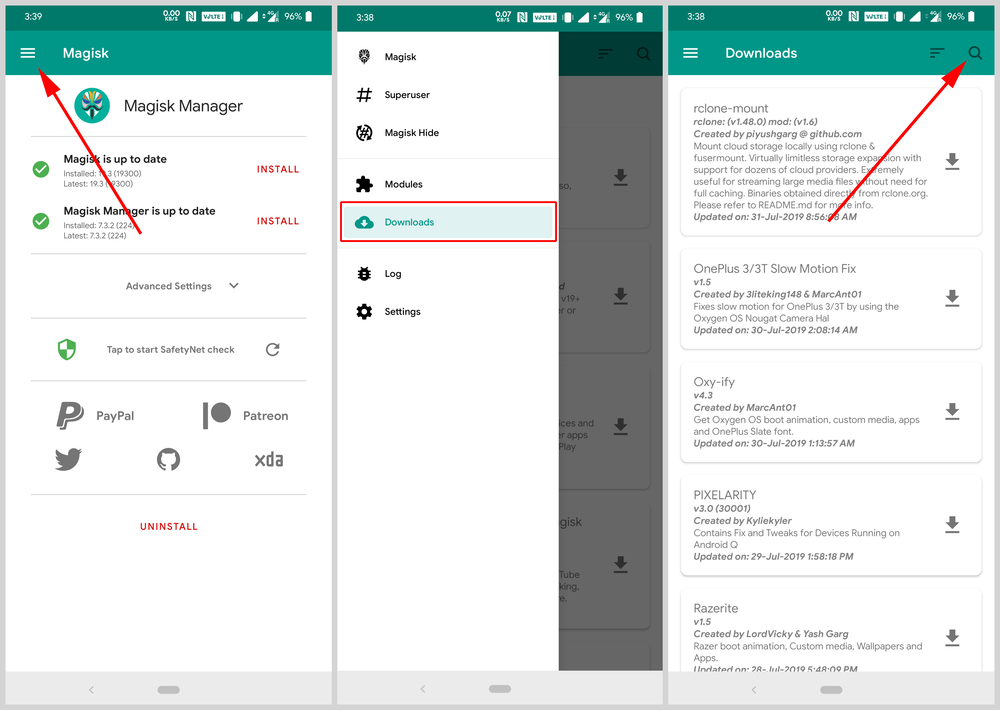Tap battery indicator in Magisk screen status bar

click(309, 17)
